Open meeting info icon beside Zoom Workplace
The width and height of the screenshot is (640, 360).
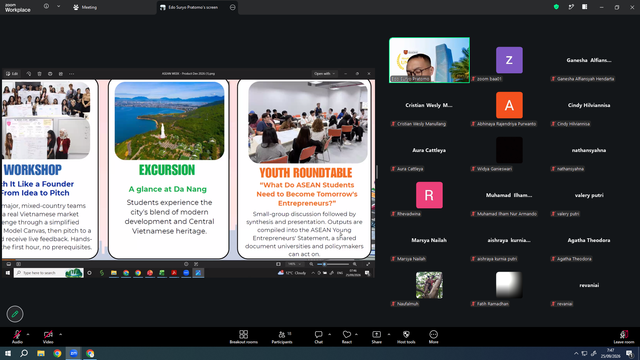(x=46, y=7)
